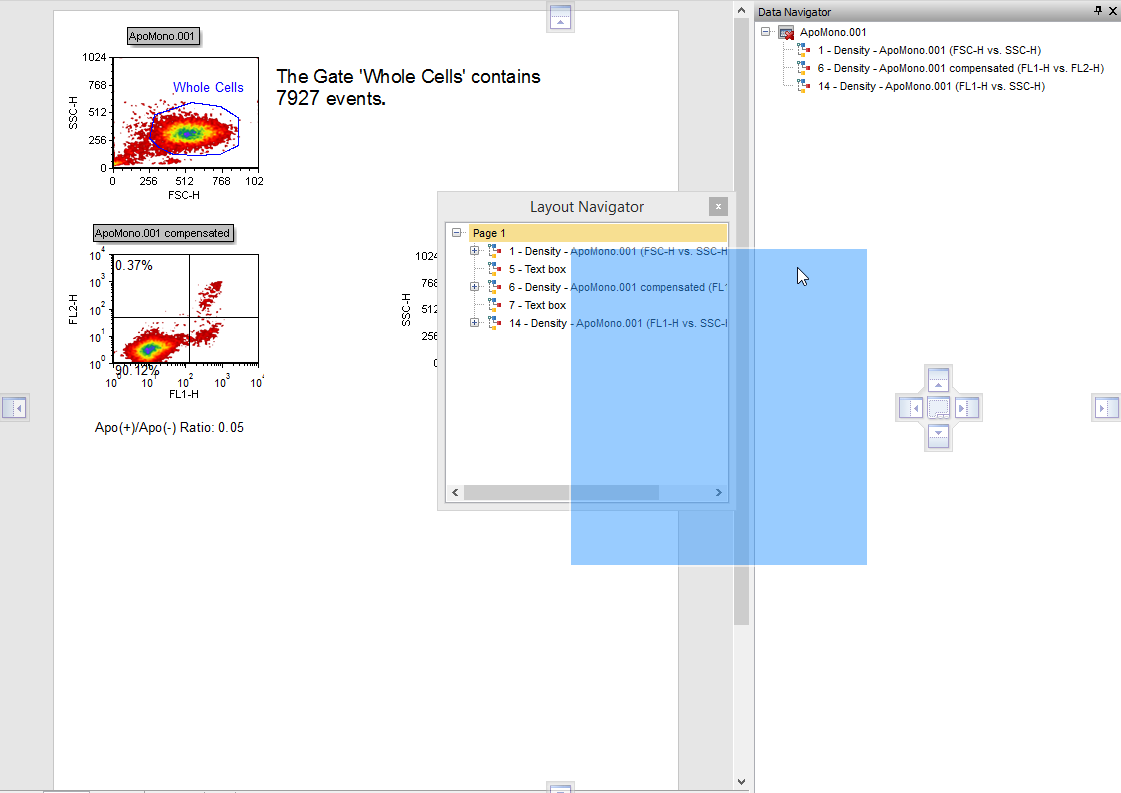Select 5 - Text box in Layout Navigator
This screenshot has height=793, width=1121.
pyautogui.click(x=537, y=269)
